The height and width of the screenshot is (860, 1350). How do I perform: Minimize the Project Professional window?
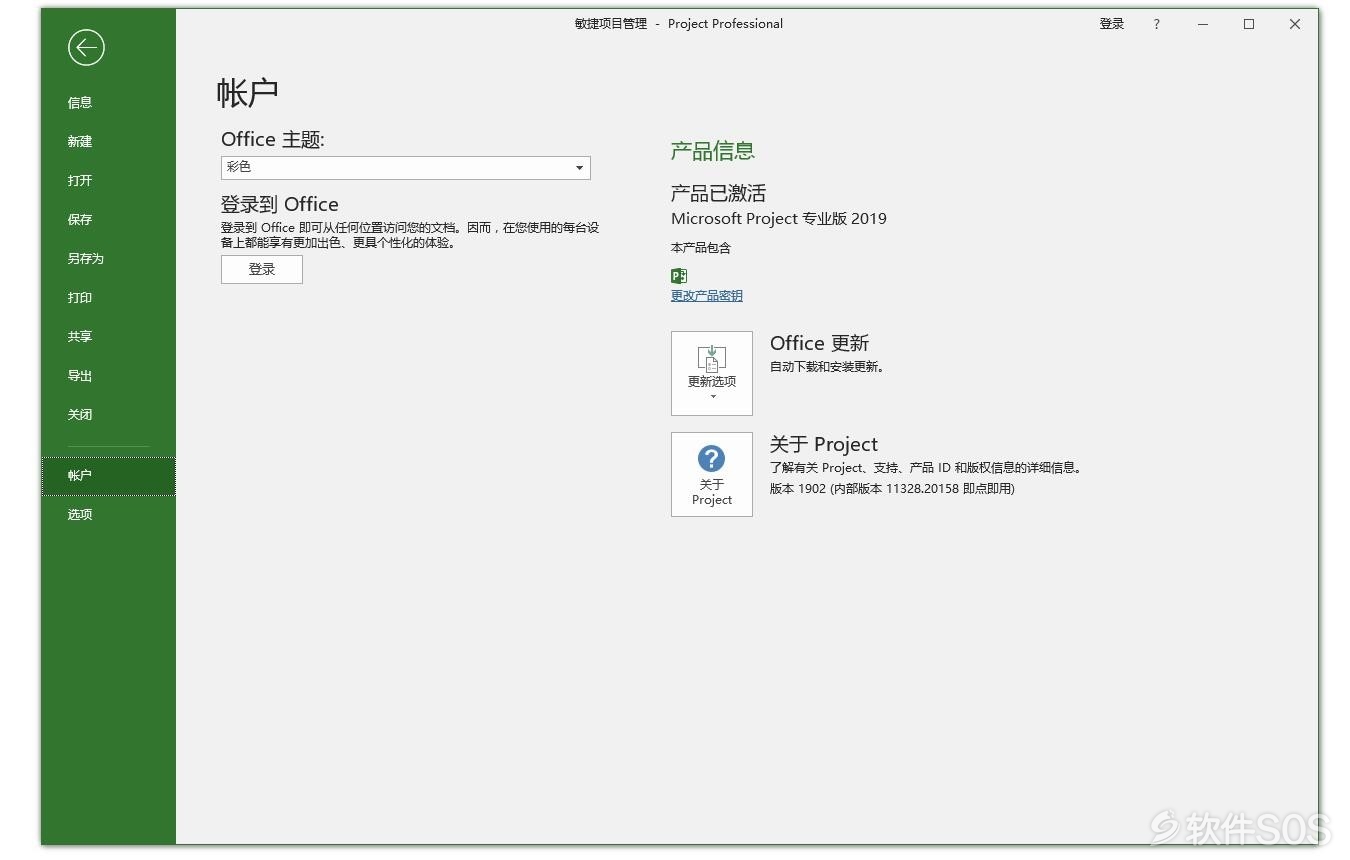pyautogui.click(x=1203, y=24)
